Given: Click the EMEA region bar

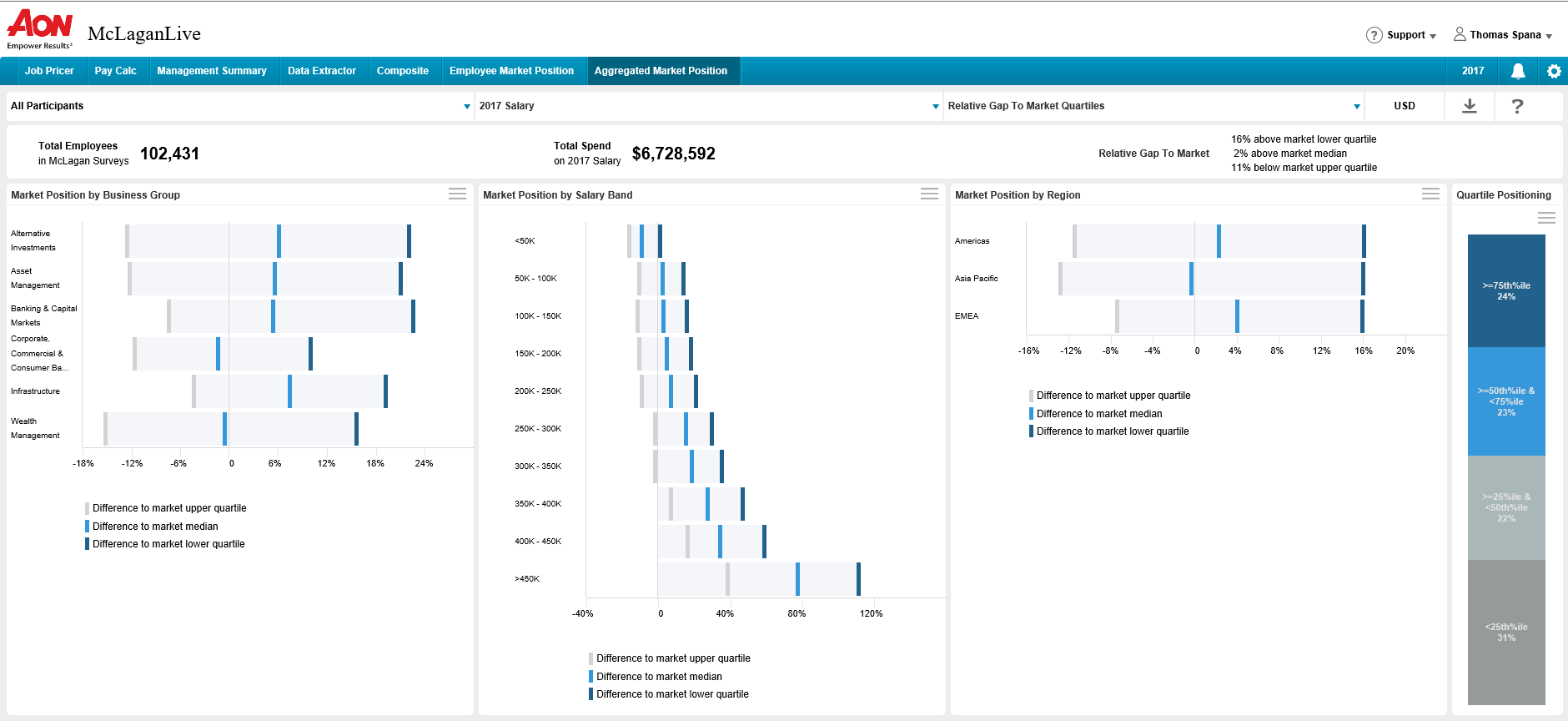Looking at the screenshot, I should [1239, 316].
